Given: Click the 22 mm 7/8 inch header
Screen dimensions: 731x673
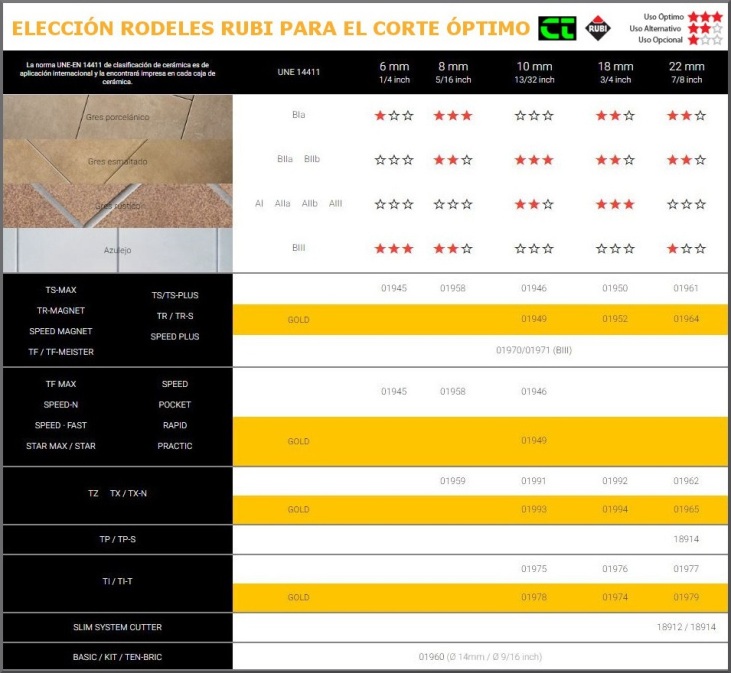Looking at the screenshot, I should click(x=686, y=72).
